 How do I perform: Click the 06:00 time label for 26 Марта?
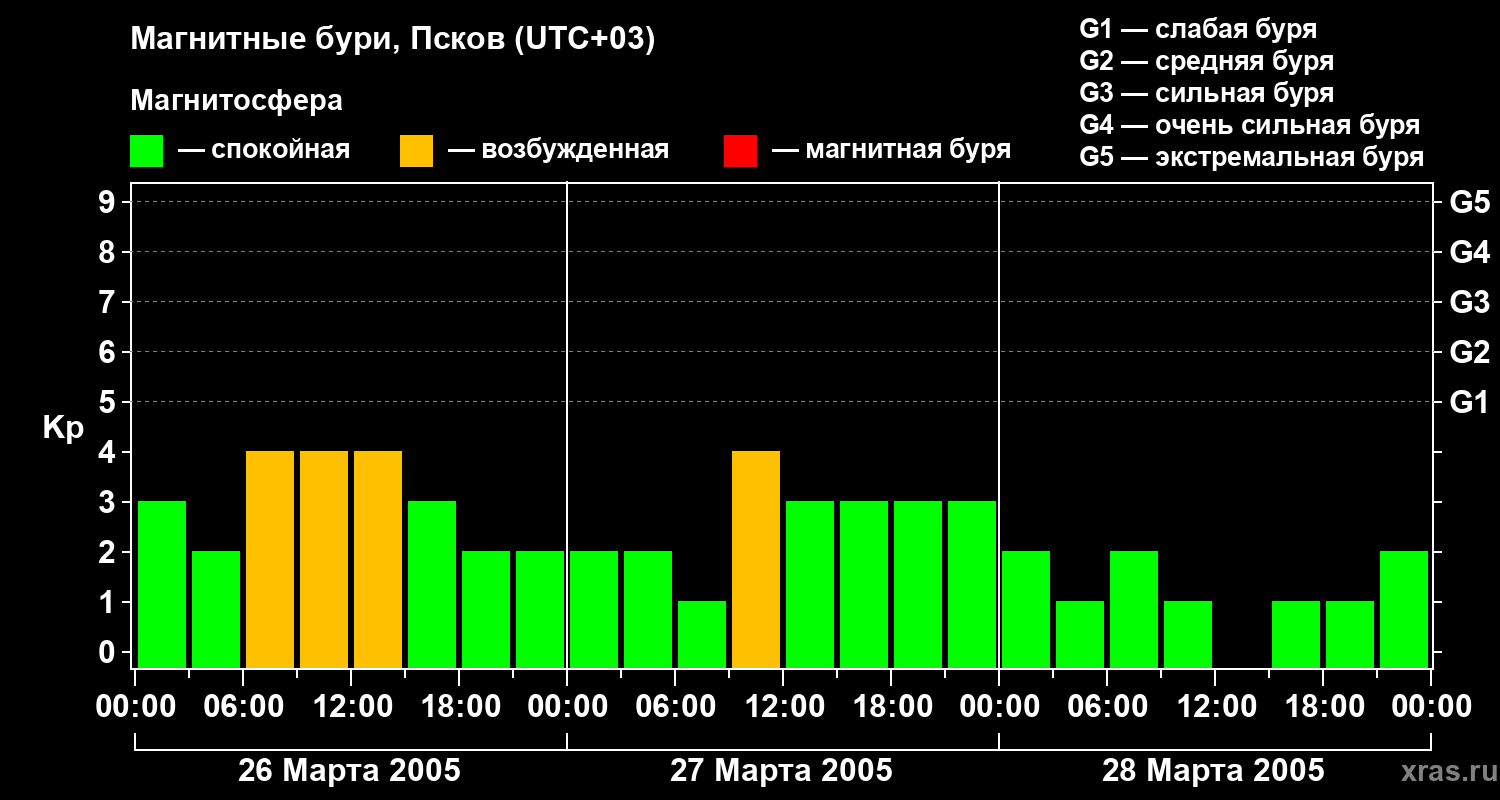(243, 707)
